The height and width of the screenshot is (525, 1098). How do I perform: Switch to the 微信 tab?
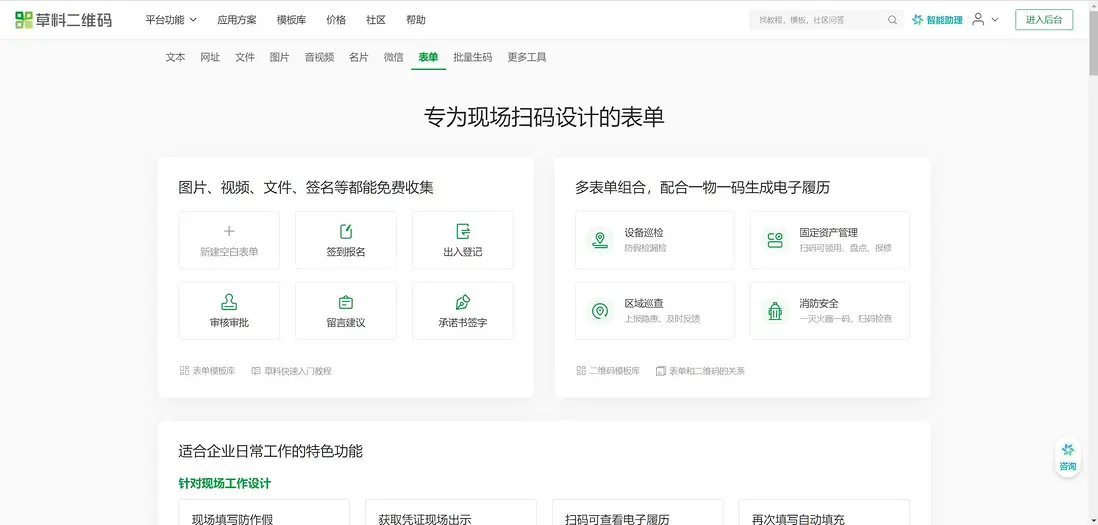[x=394, y=57]
